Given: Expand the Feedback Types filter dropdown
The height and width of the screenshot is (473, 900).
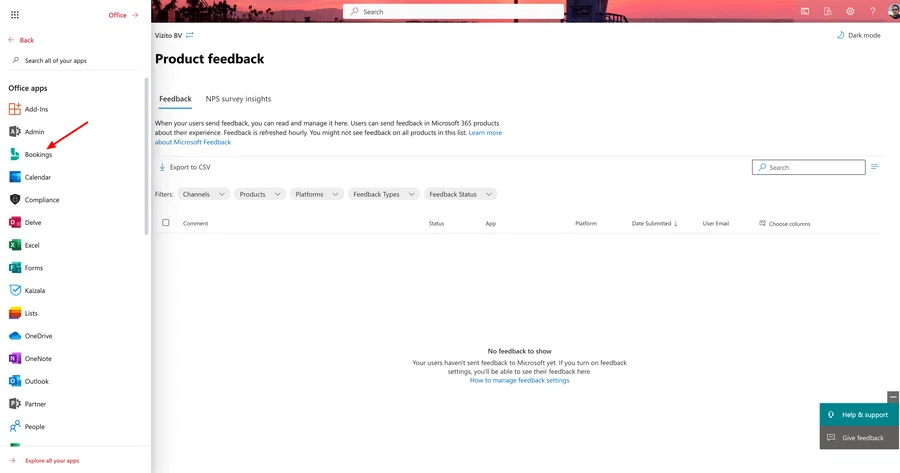Looking at the screenshot, I should tap(384, 194).
